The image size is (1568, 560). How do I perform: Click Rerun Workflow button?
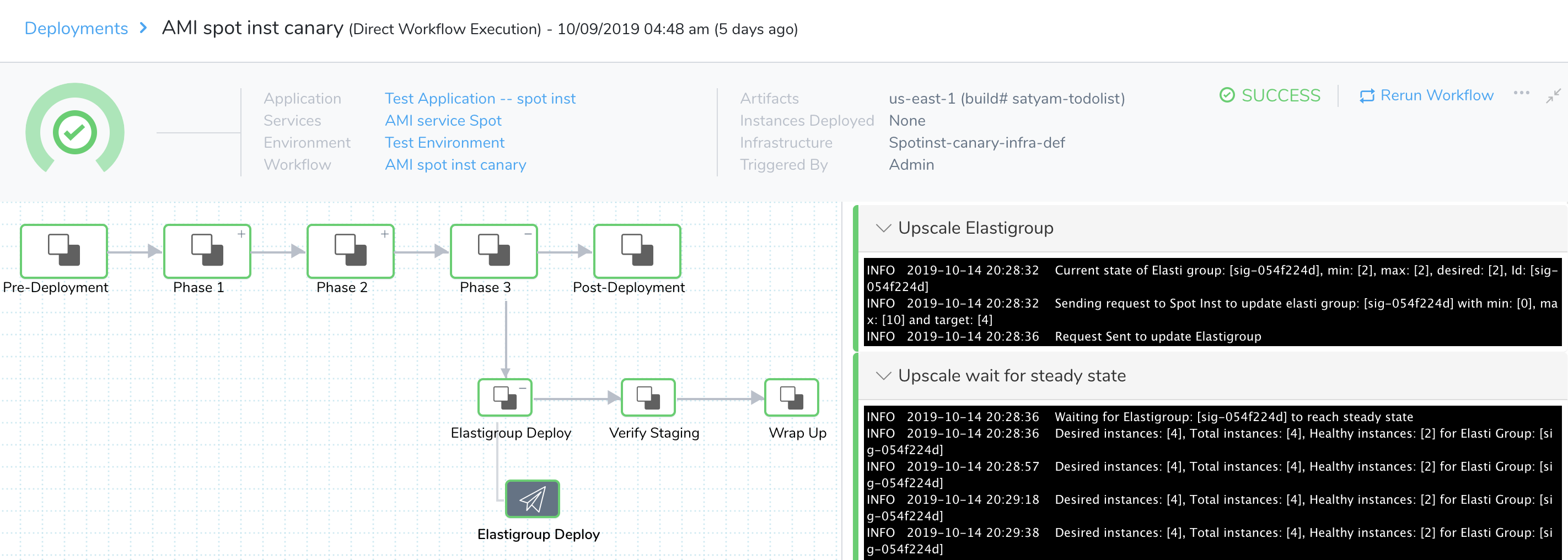[x=1426, y=95]
